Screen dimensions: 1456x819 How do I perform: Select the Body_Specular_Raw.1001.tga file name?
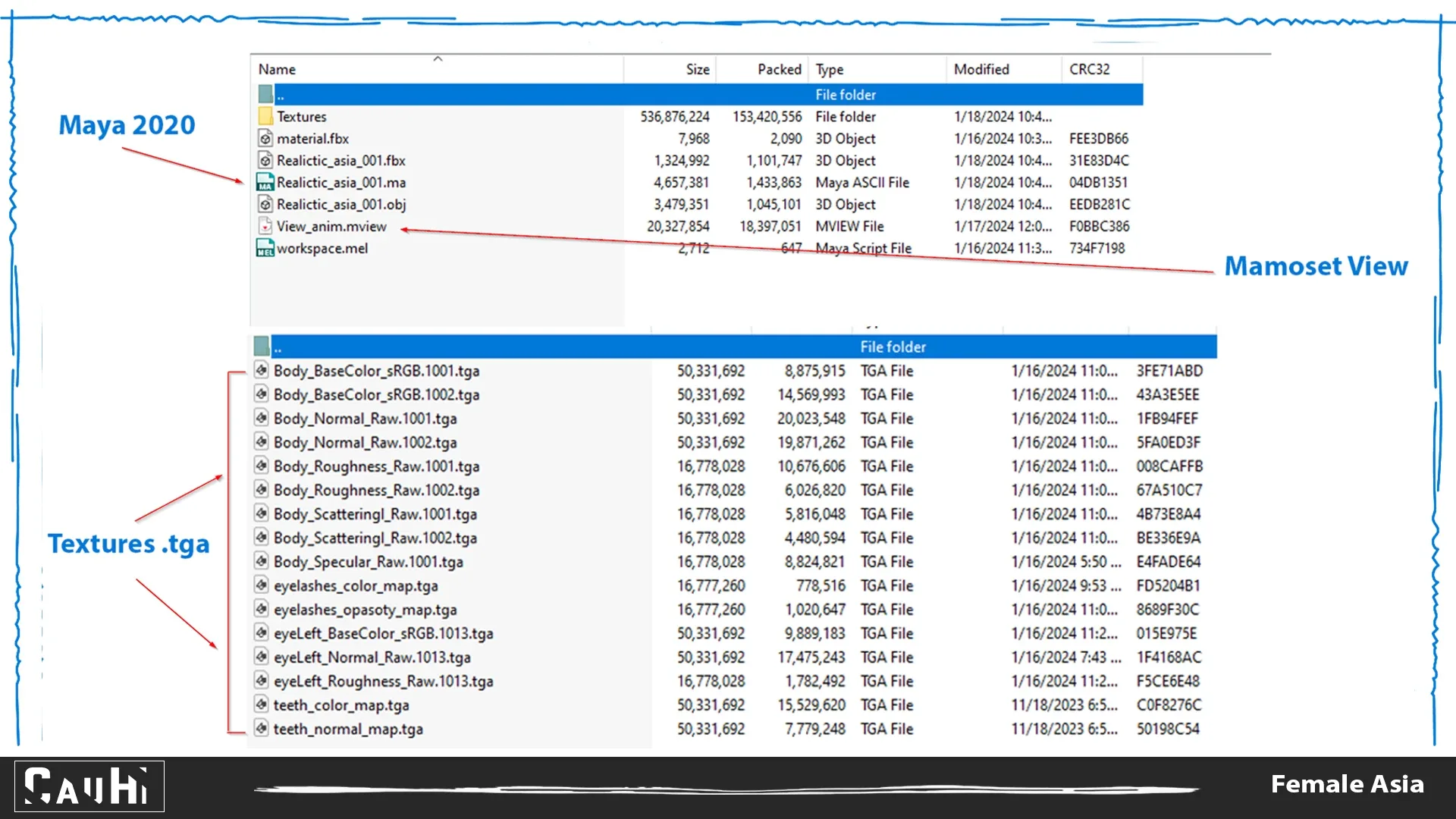point(369,562)
